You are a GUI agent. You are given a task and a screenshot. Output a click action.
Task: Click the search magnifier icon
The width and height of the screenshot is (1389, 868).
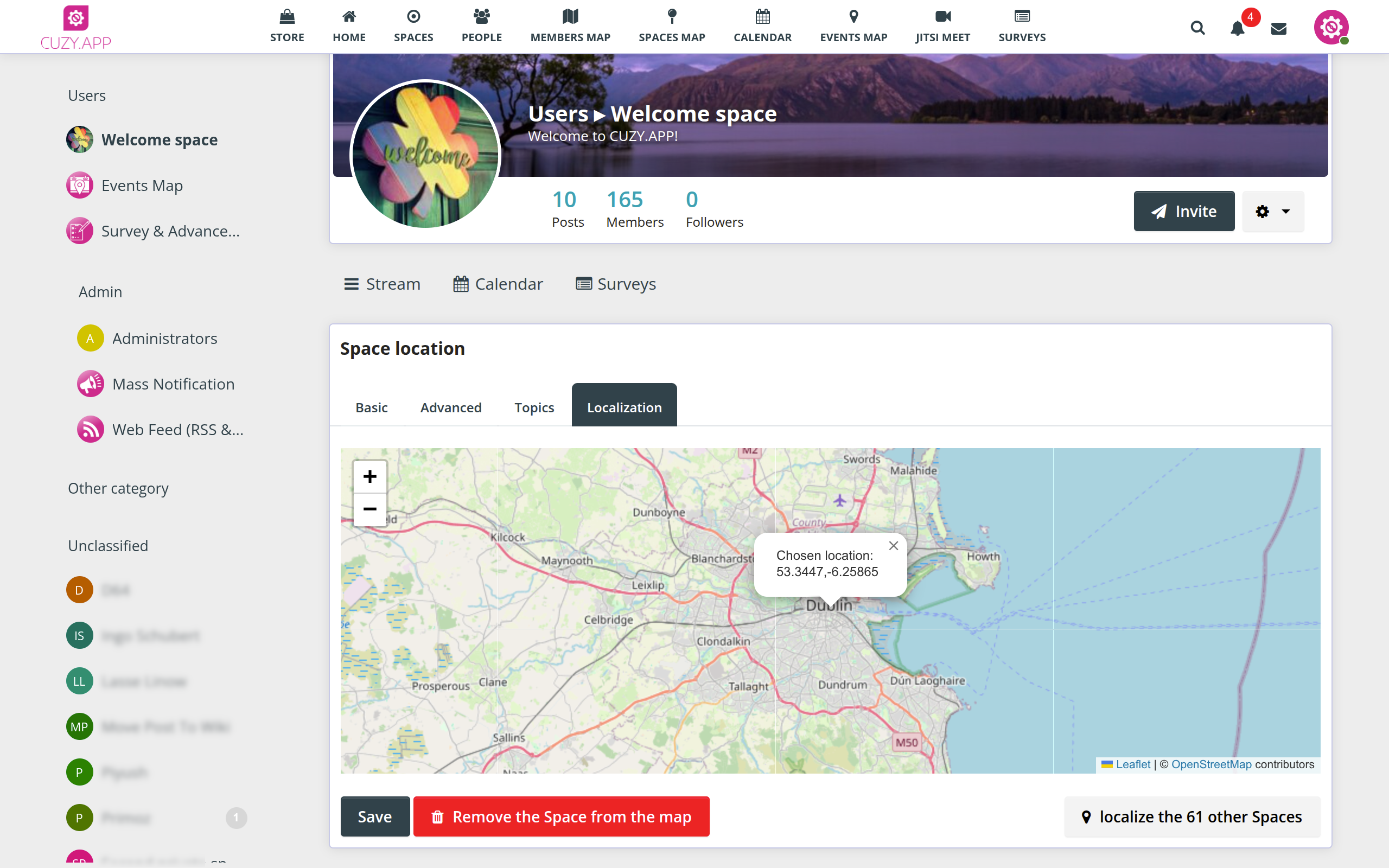1197,28
